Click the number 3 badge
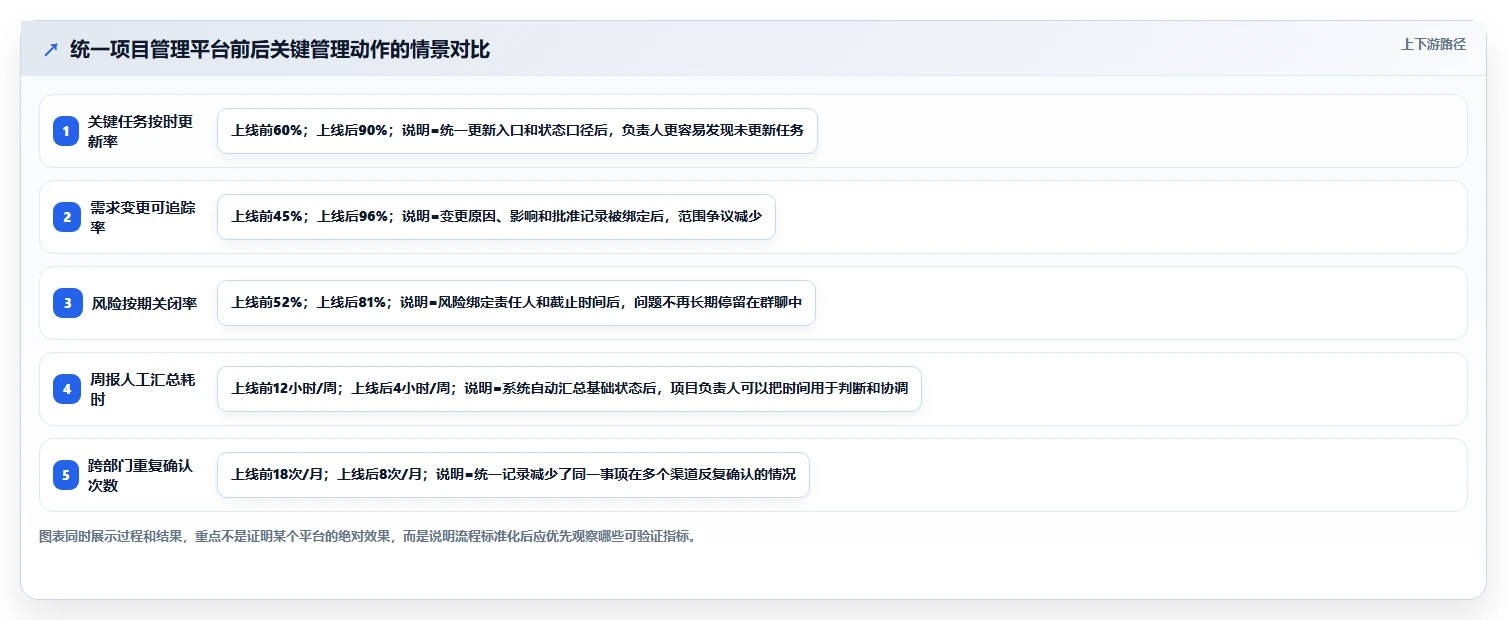Screen dimensions: 1507x620 pos(66,303)
